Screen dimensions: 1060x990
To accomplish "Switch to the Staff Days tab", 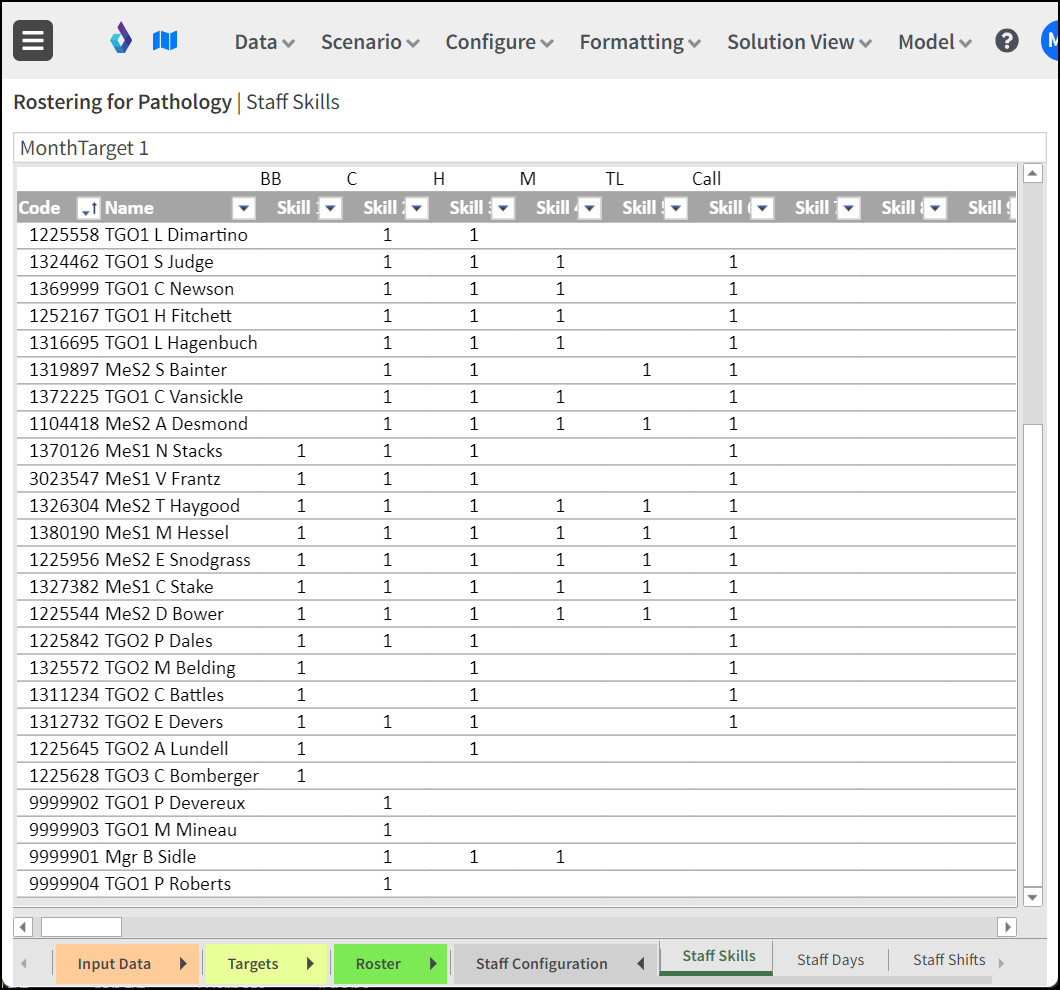I will [x=830, y=960].
